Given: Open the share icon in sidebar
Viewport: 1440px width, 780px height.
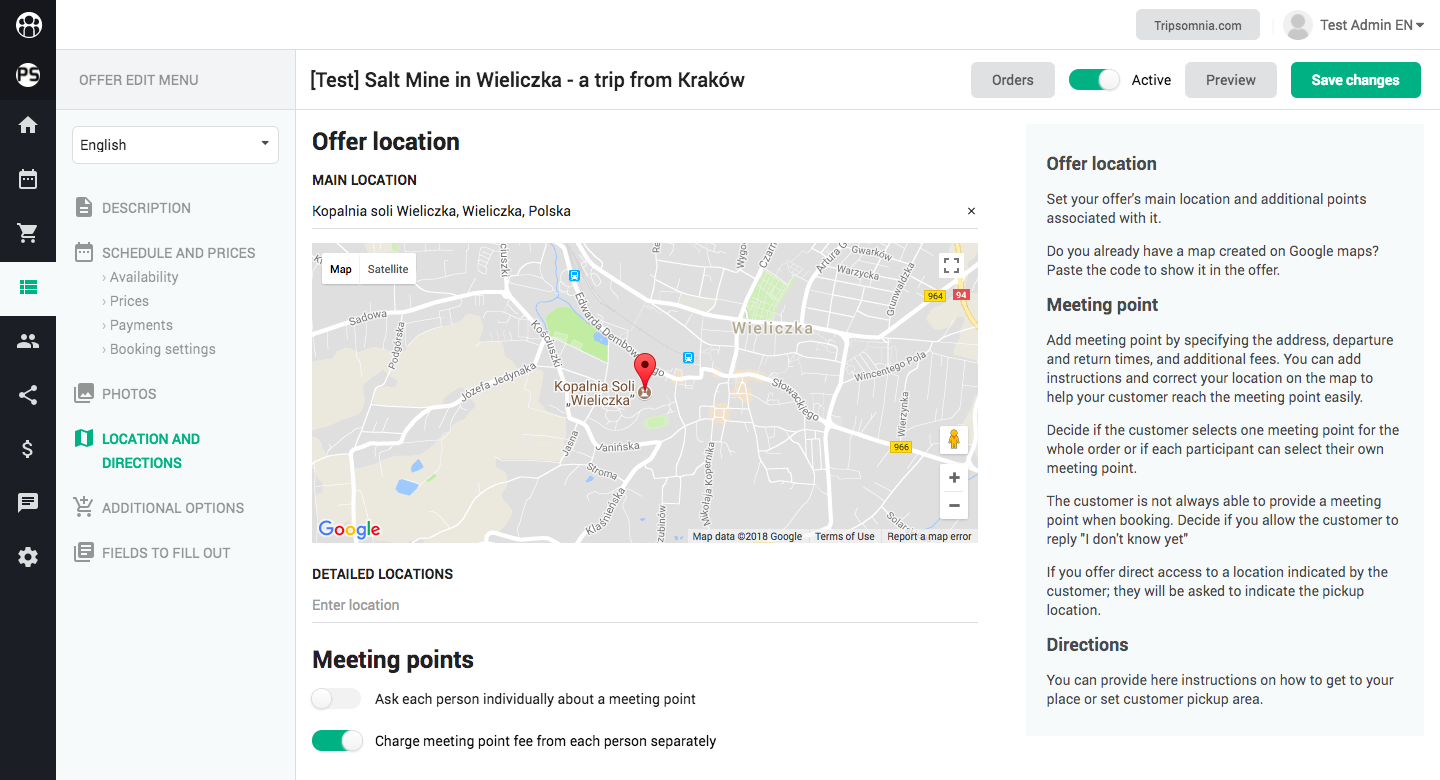Looking at the screenshot, I should point(28,395).
